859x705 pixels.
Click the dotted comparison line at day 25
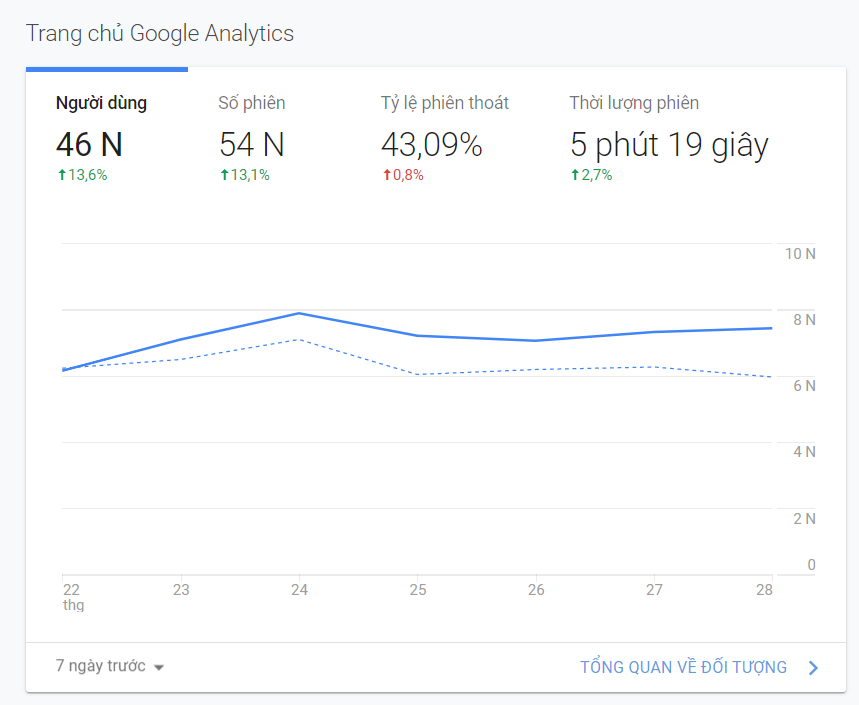(x=418, y=374)
